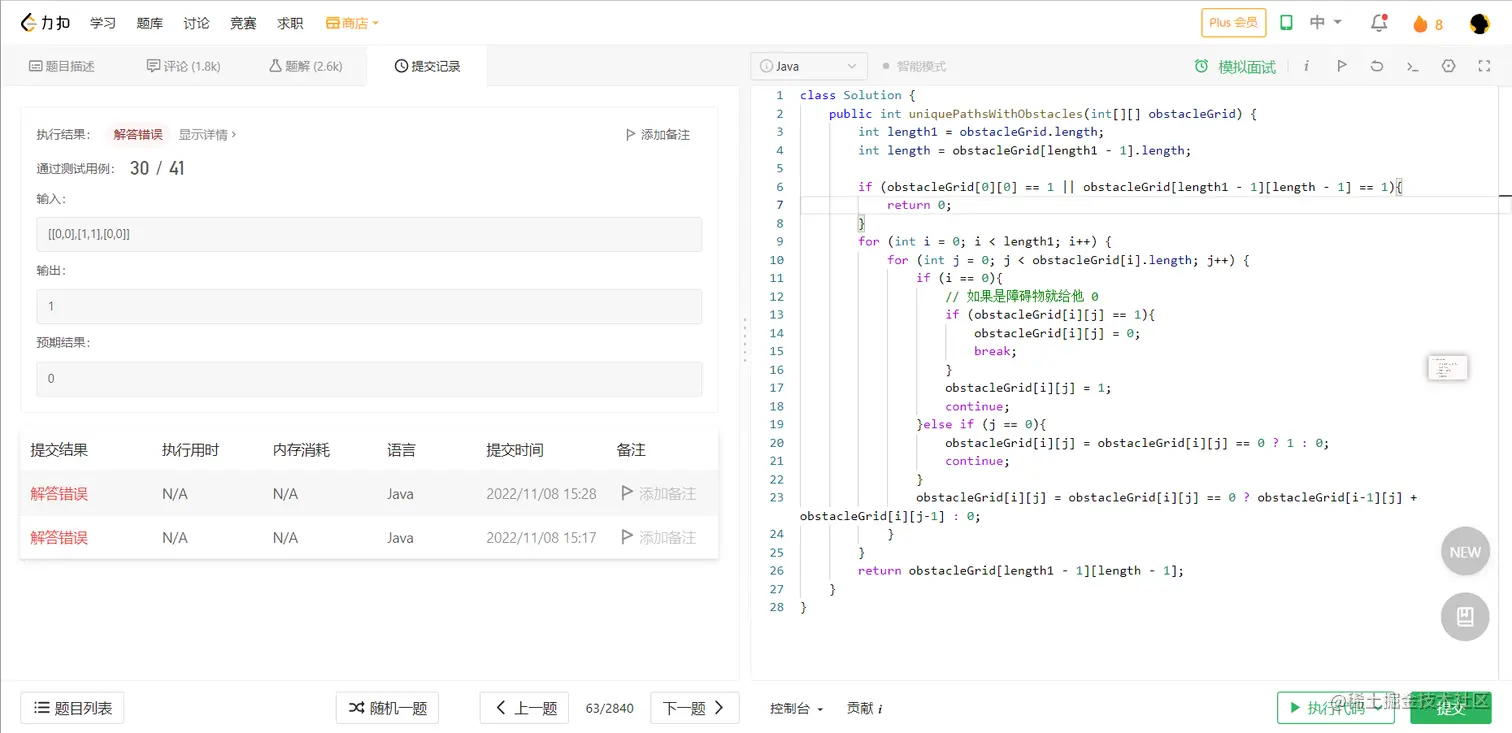Click the 提交时间 column header
Image resolution: width=1512 pixels, height=733 pixels.
515,450
